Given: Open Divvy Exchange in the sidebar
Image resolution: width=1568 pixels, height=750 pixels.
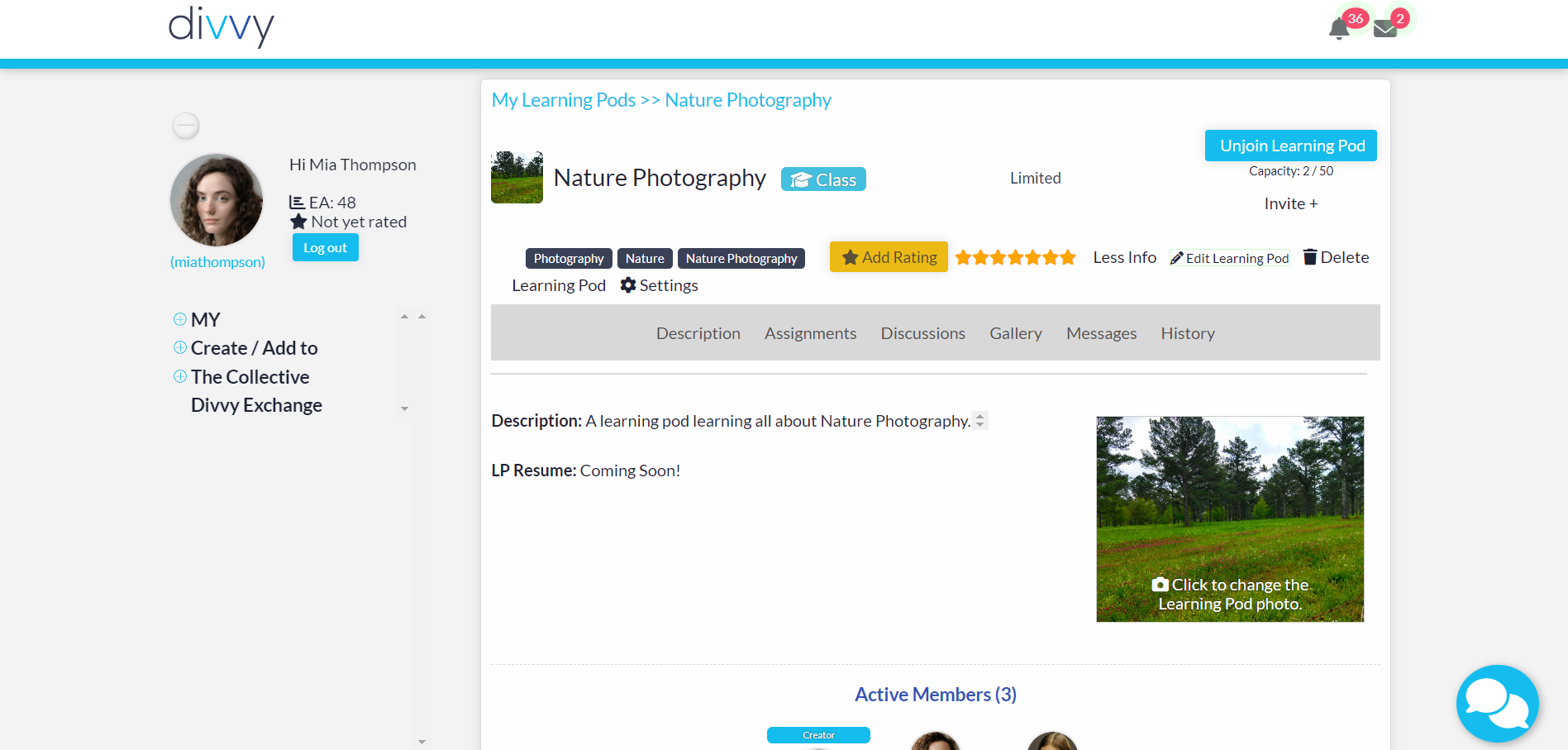Looking at the screenshot, I should click(256, 405).
